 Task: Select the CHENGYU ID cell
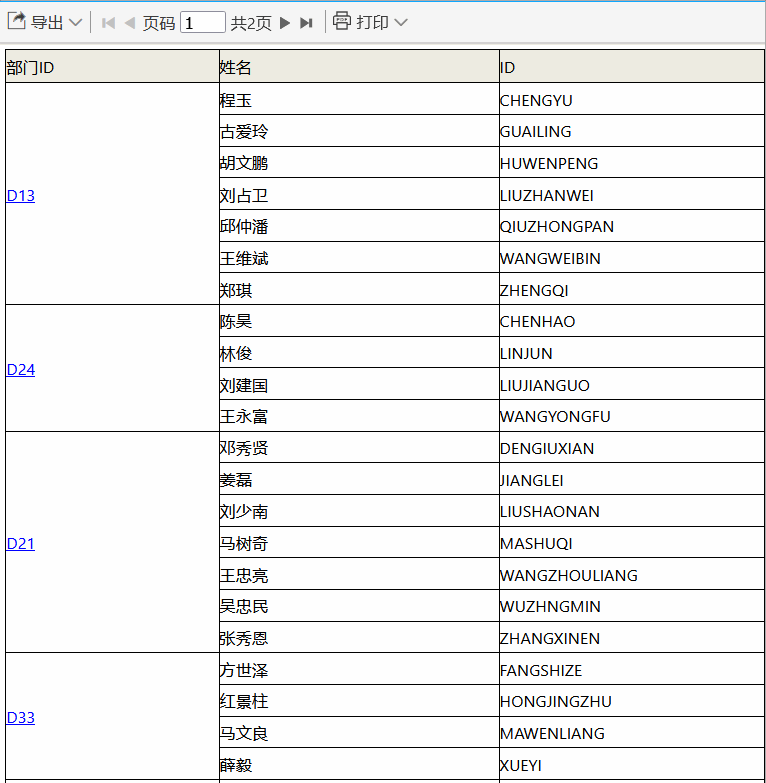click(x=632, y=99)
